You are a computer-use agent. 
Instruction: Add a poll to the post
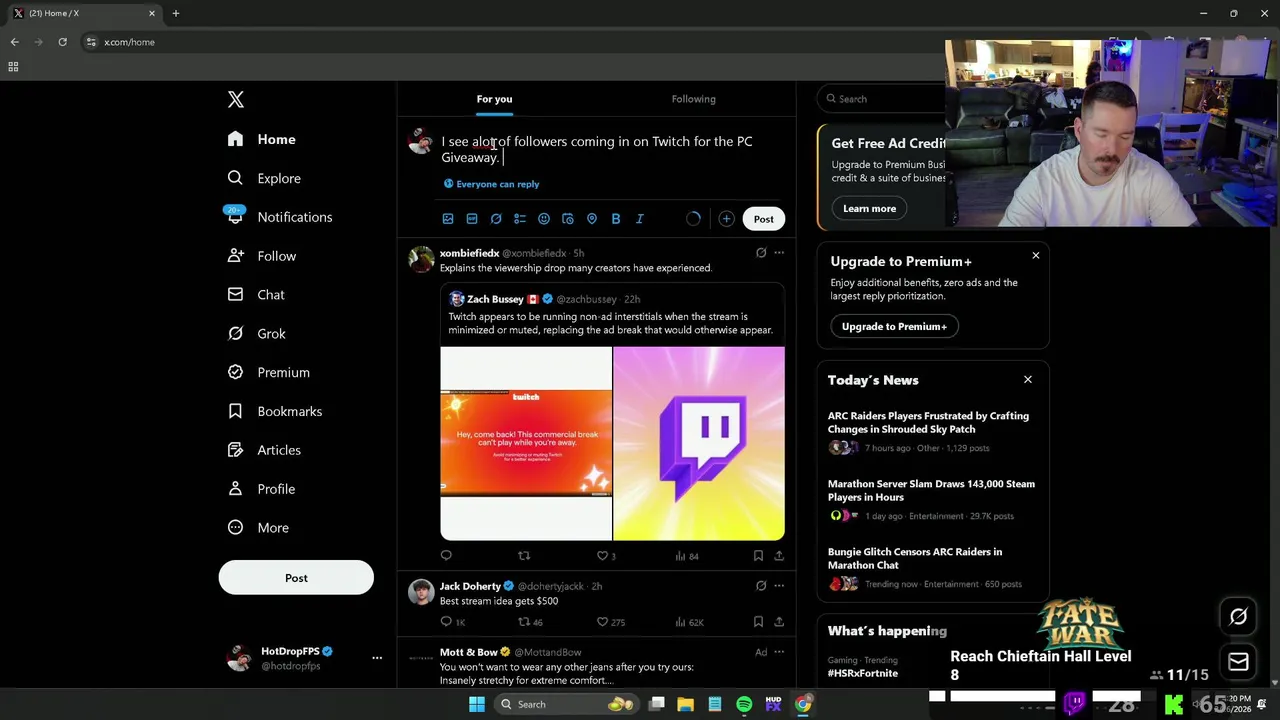[x=520, y=219]
